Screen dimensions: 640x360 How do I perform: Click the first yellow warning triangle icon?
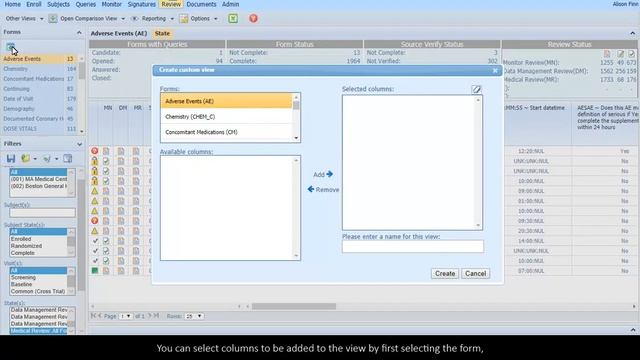click(95, 191)
